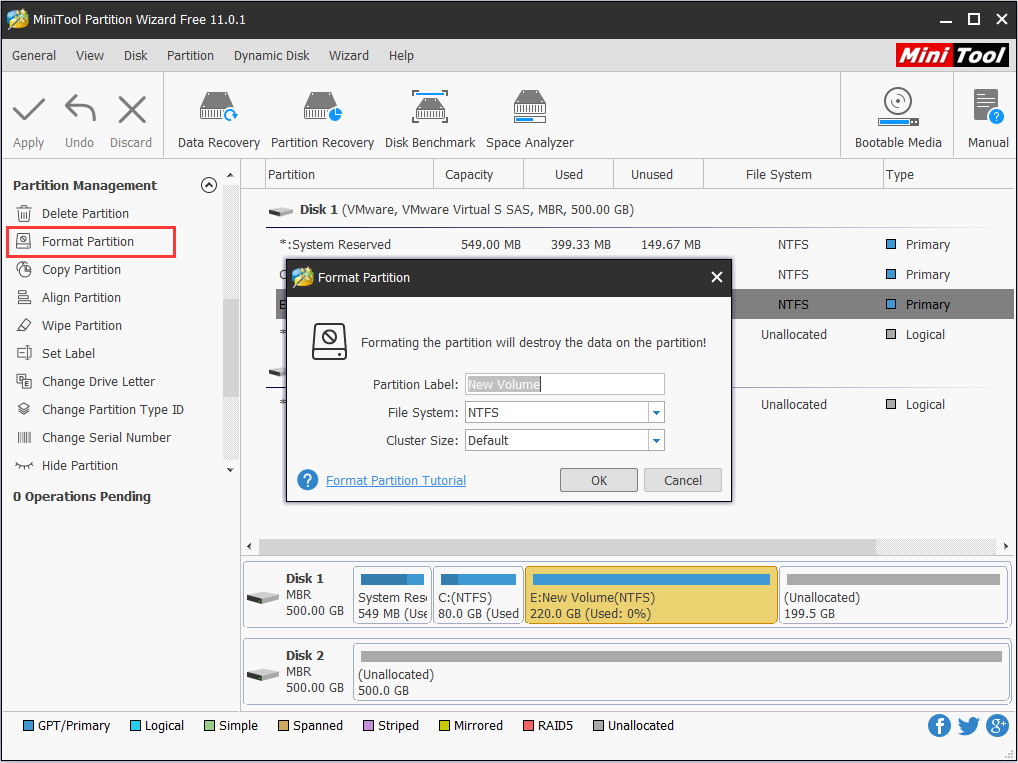Viewport: 1018px width, 763px height.
Task: Select Disk 2 drive icon in disk map
Action: coord(263,674)
